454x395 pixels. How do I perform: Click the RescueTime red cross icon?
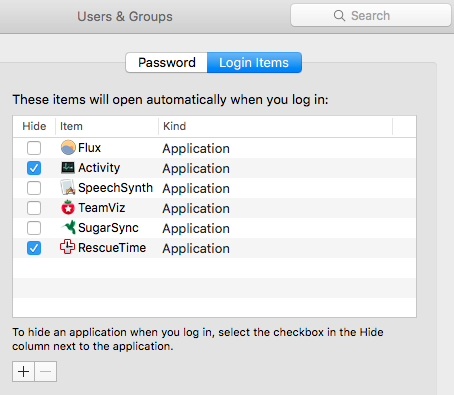click(x=68, y=247)
